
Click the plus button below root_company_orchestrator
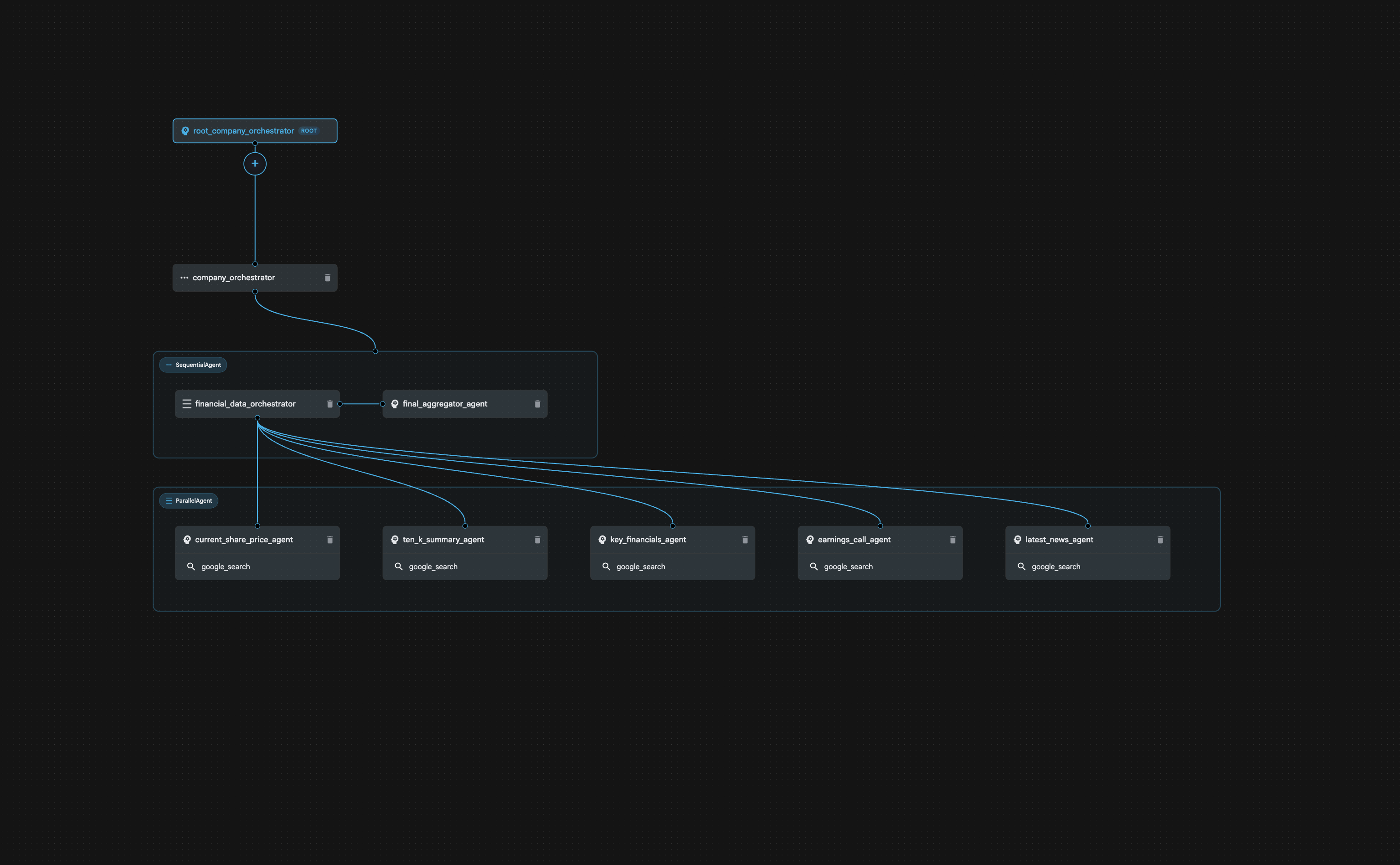click(254, 163)
